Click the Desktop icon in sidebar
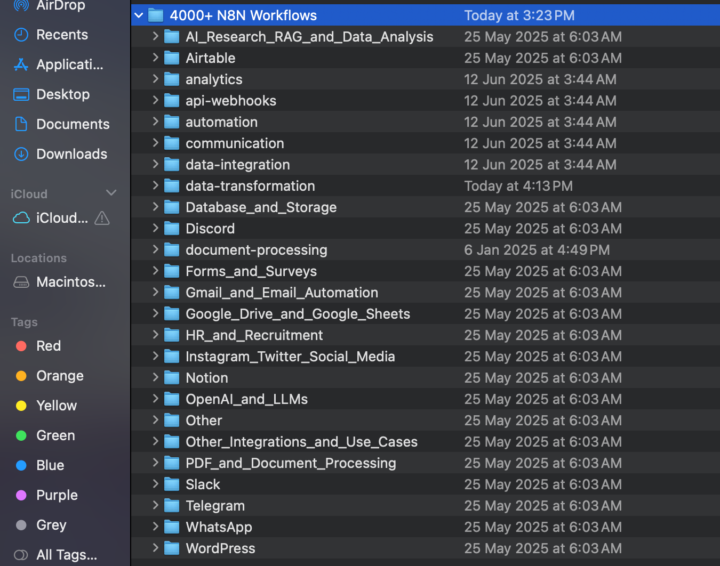The width and height of the screenshot is (720, 566). [20, 95]
